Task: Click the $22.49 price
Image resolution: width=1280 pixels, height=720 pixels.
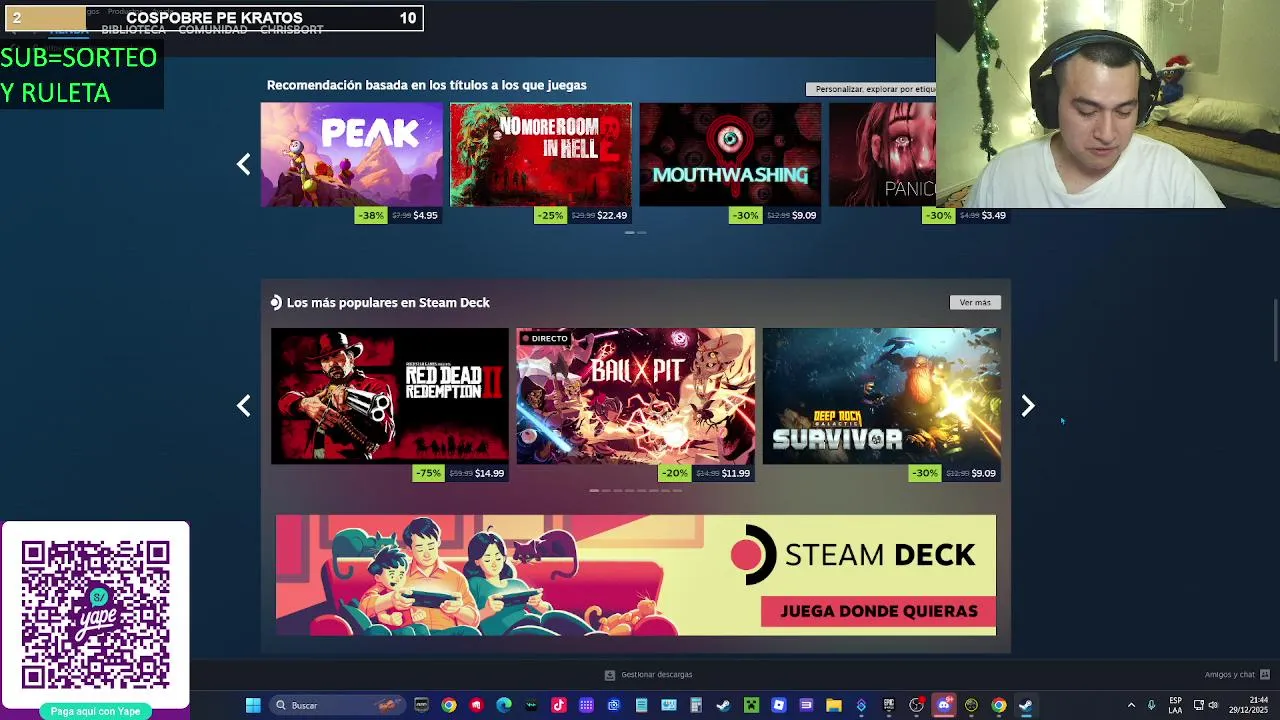Action: click(612, 215)
